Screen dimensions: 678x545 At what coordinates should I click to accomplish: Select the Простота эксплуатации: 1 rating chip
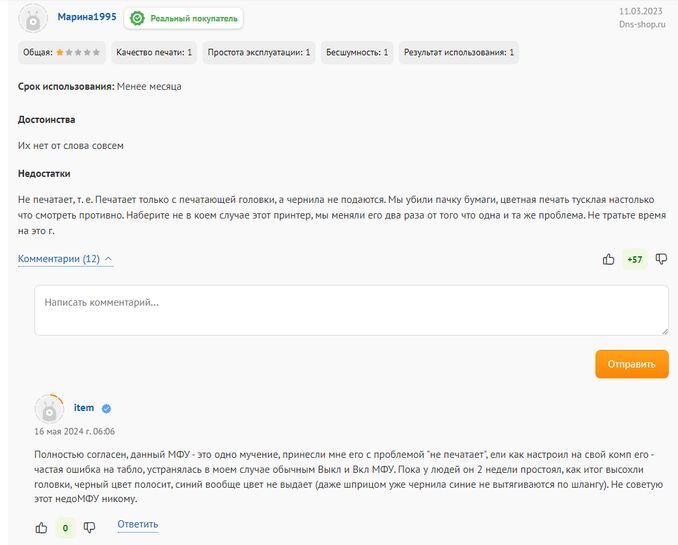coord(259,52)
